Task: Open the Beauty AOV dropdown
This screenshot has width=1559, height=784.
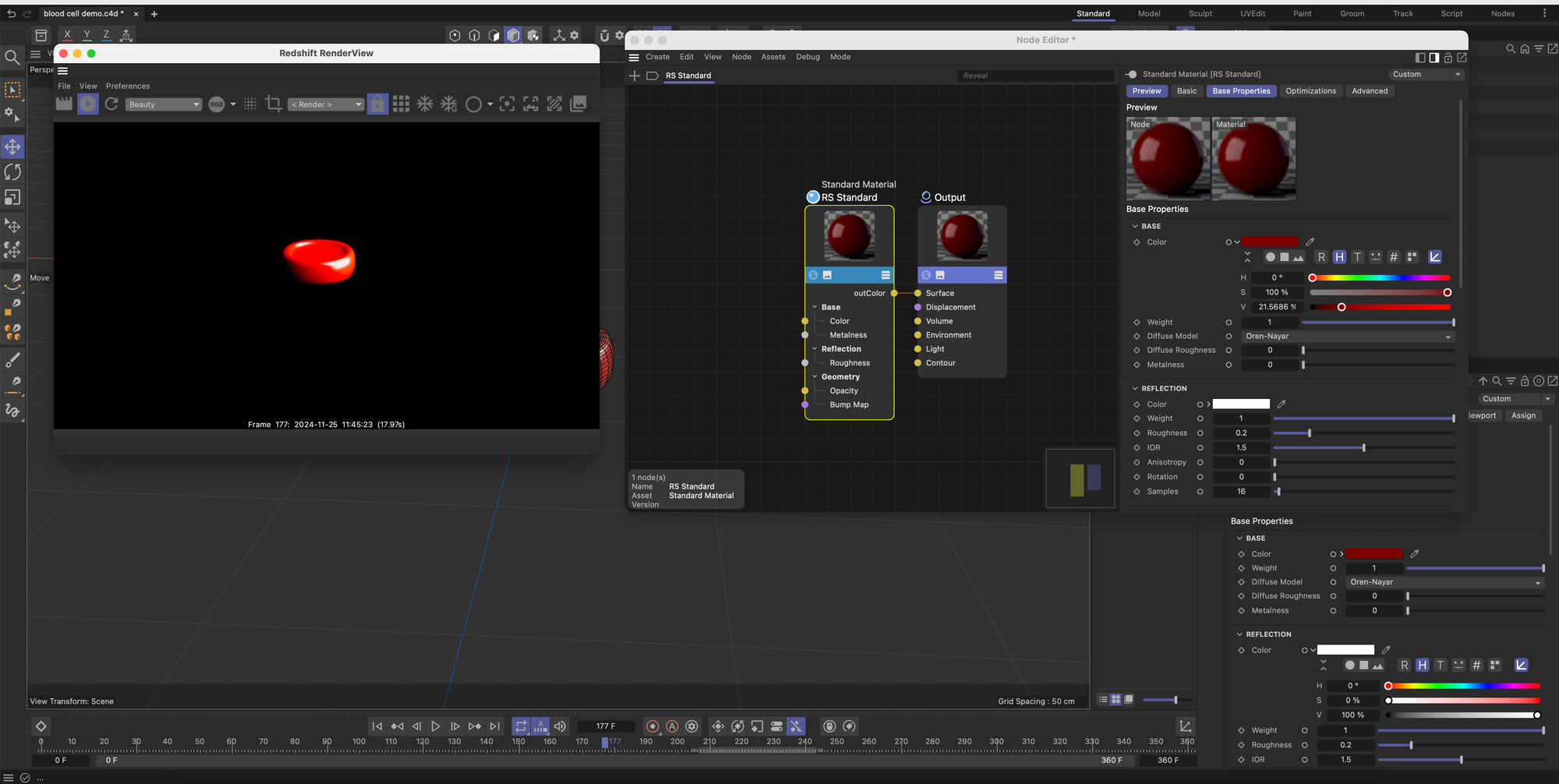Action: [164, 104]
